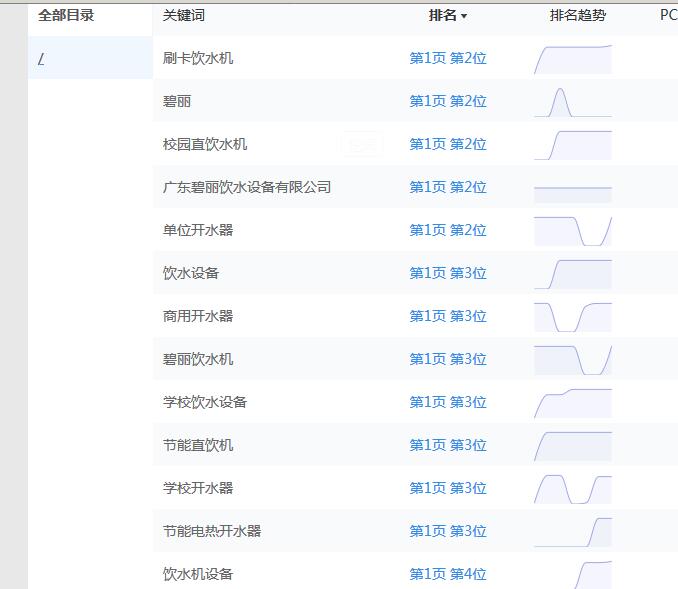This screenshot has width=678, height=589.
Task: Click the 排名趋势 column header
Action: (578, 16)
